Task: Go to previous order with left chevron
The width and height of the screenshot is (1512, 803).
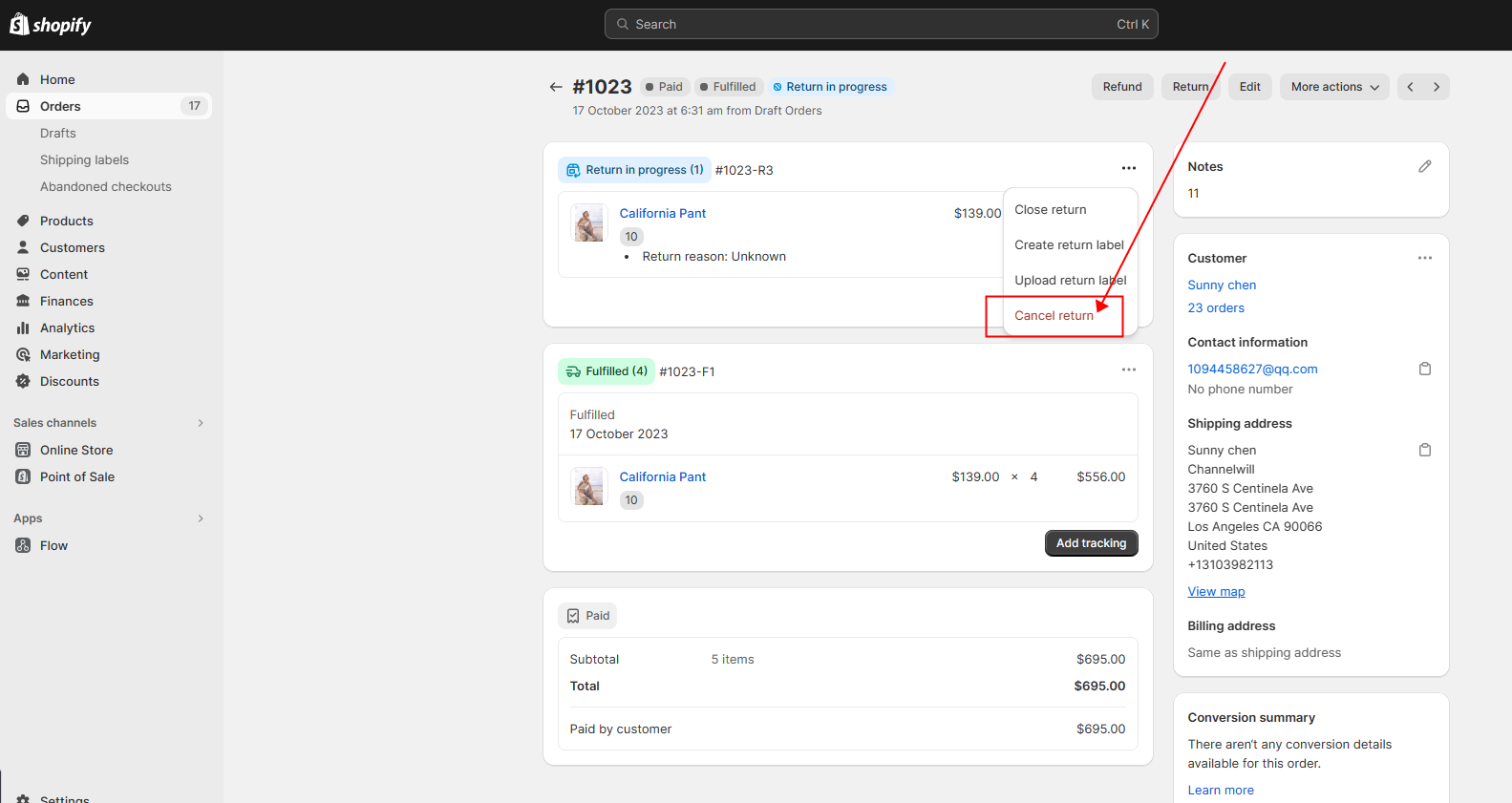Action: [x=1410, y=87]
